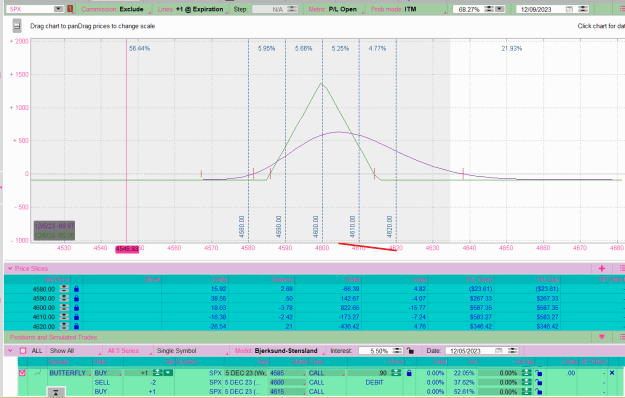
Task: Click pink arrow icon in Positions header
Action: pos(602,337)
